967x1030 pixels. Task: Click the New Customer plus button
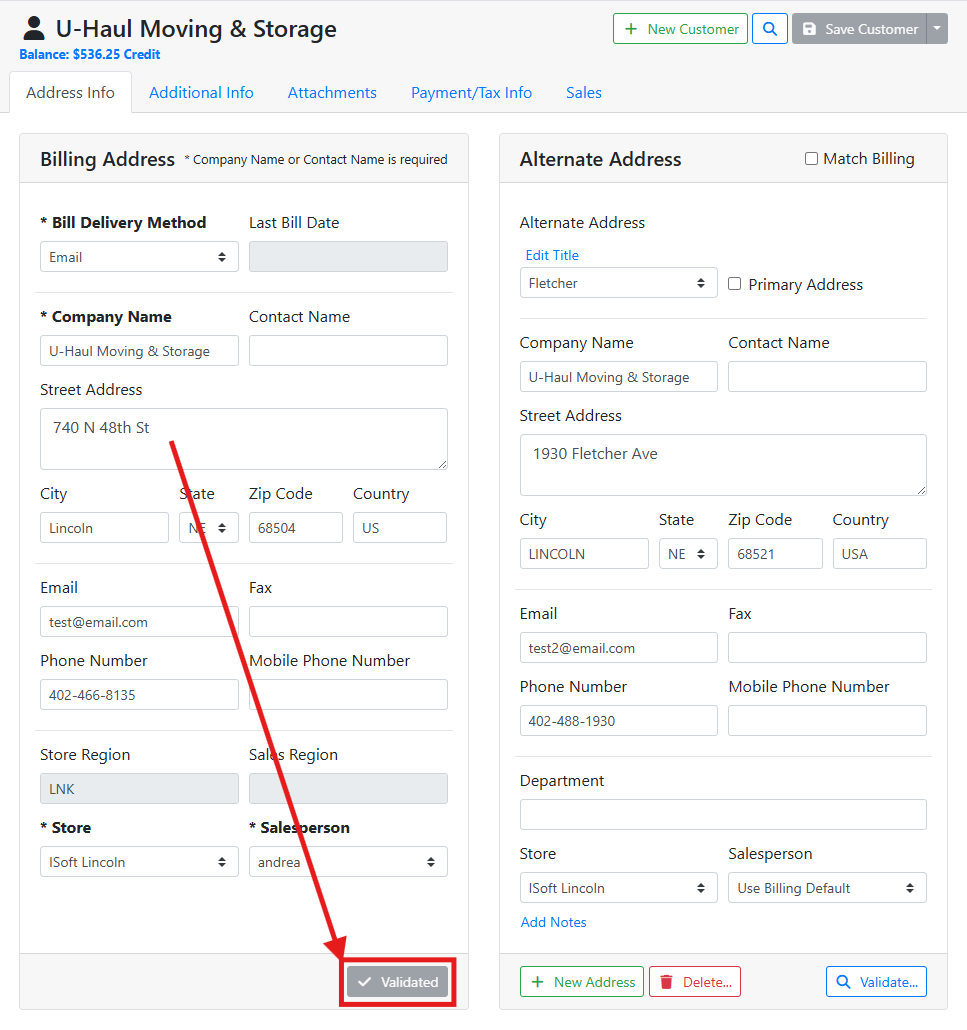(x=680, y=29)
